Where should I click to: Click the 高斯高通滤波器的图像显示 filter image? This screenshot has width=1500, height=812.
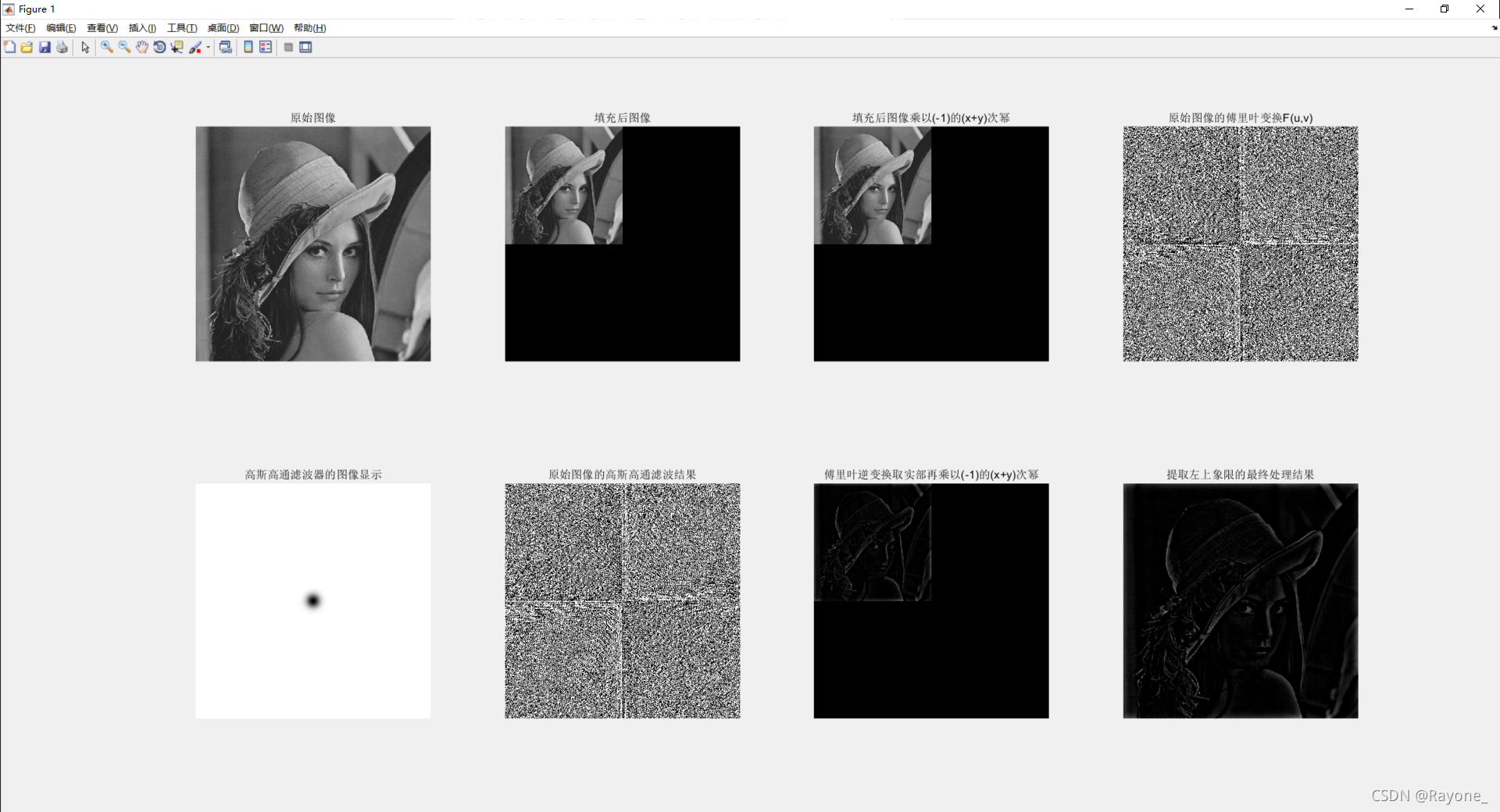(x=312, y=600)
